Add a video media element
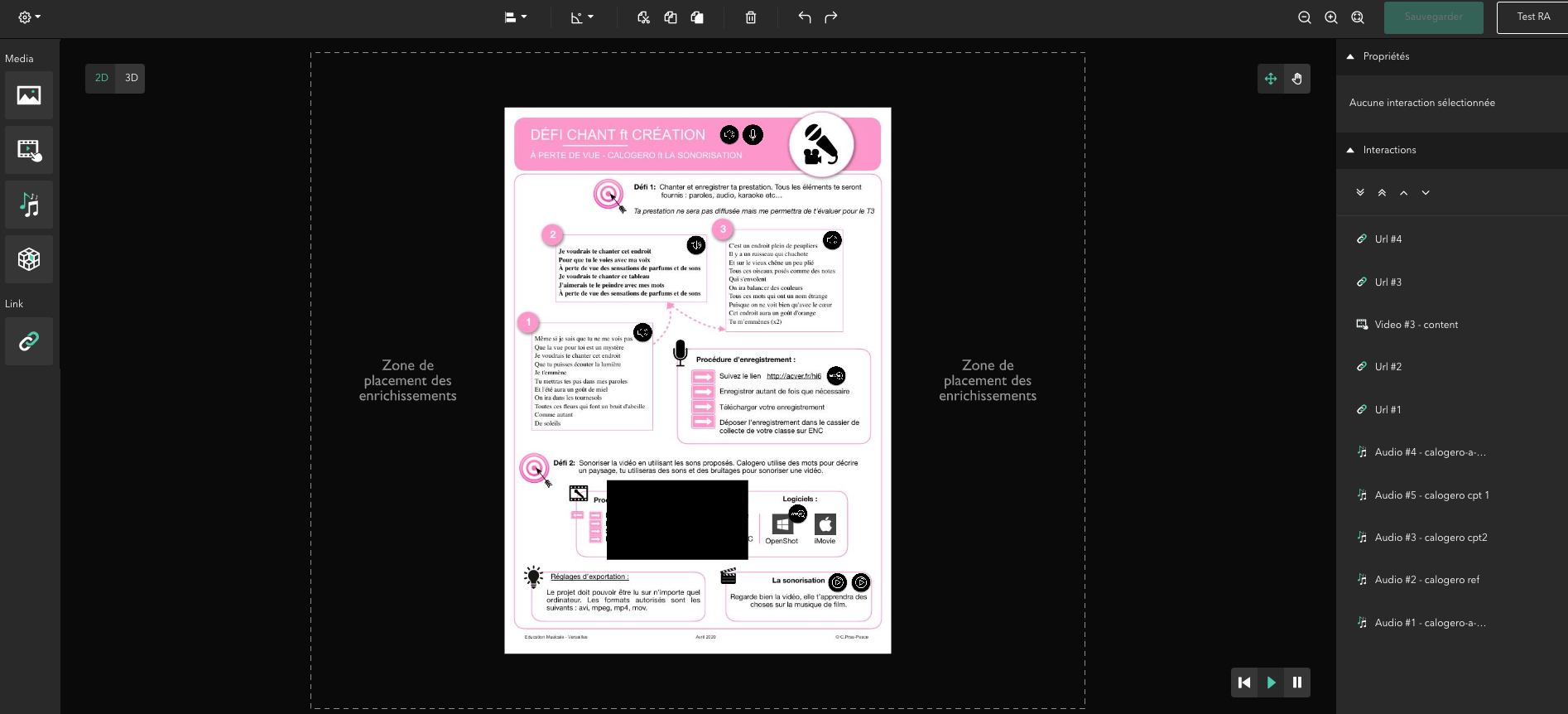Viewport: 1568px width, 714px height. [29, 150]
